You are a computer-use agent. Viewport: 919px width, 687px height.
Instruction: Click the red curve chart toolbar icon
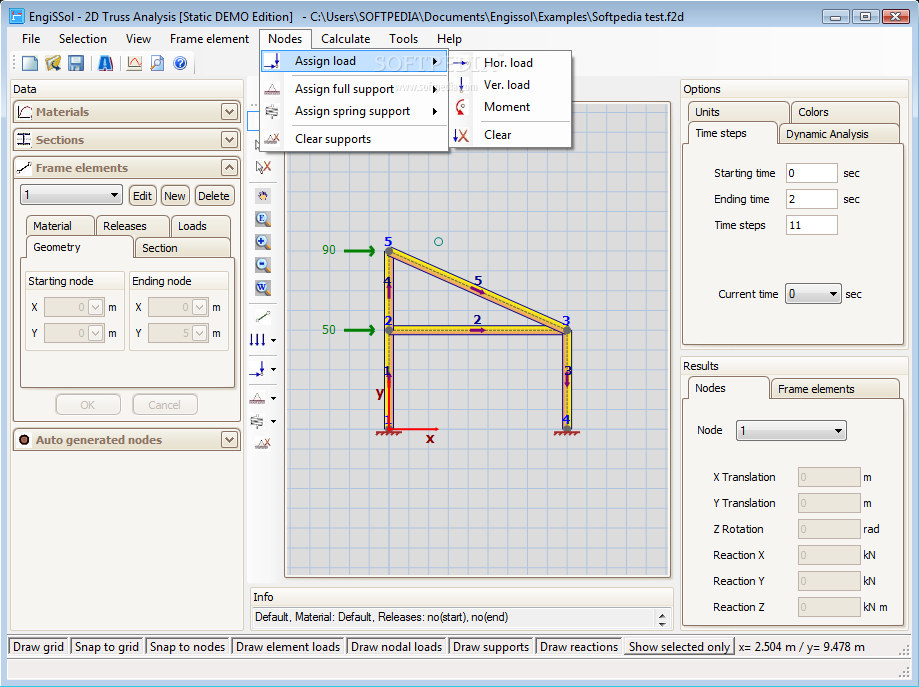(x=134, y=63)
